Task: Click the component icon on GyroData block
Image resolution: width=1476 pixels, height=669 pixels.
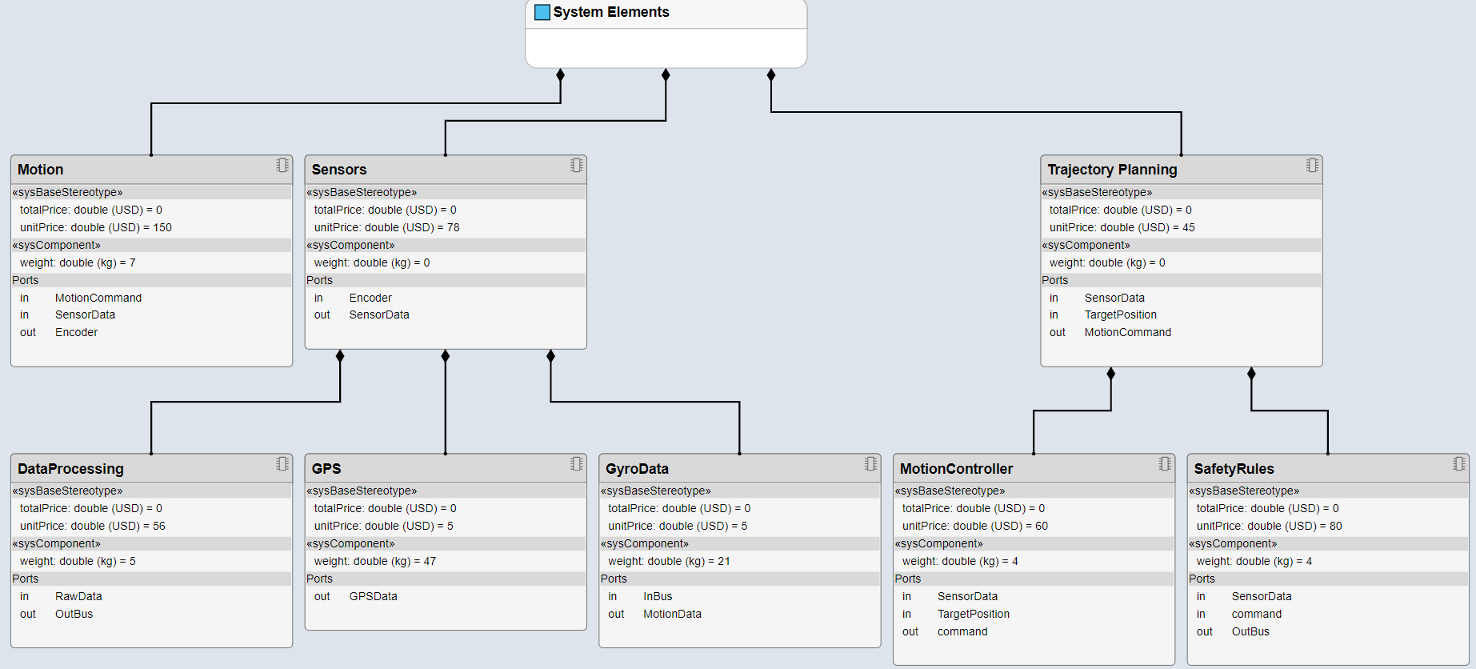Action: (871, 464)
